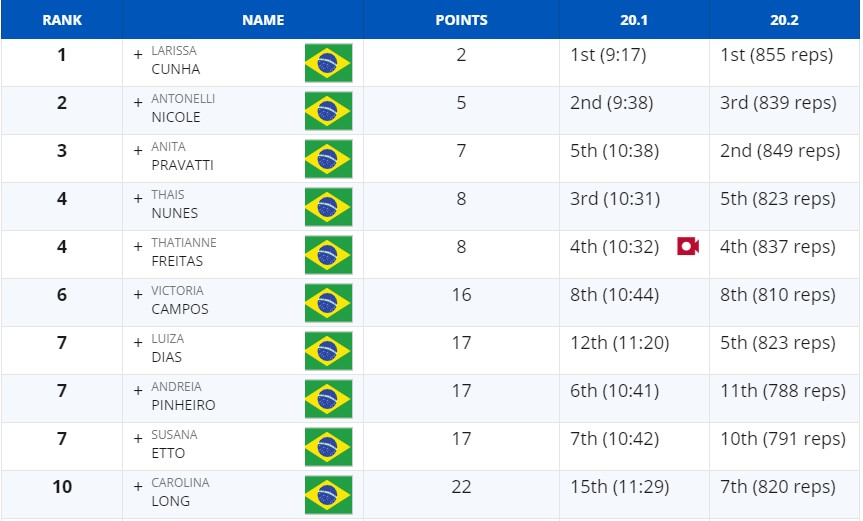Open Carolina Long athlete name link
The width and height of the screenshot is (863, 521).
point(181,492)
